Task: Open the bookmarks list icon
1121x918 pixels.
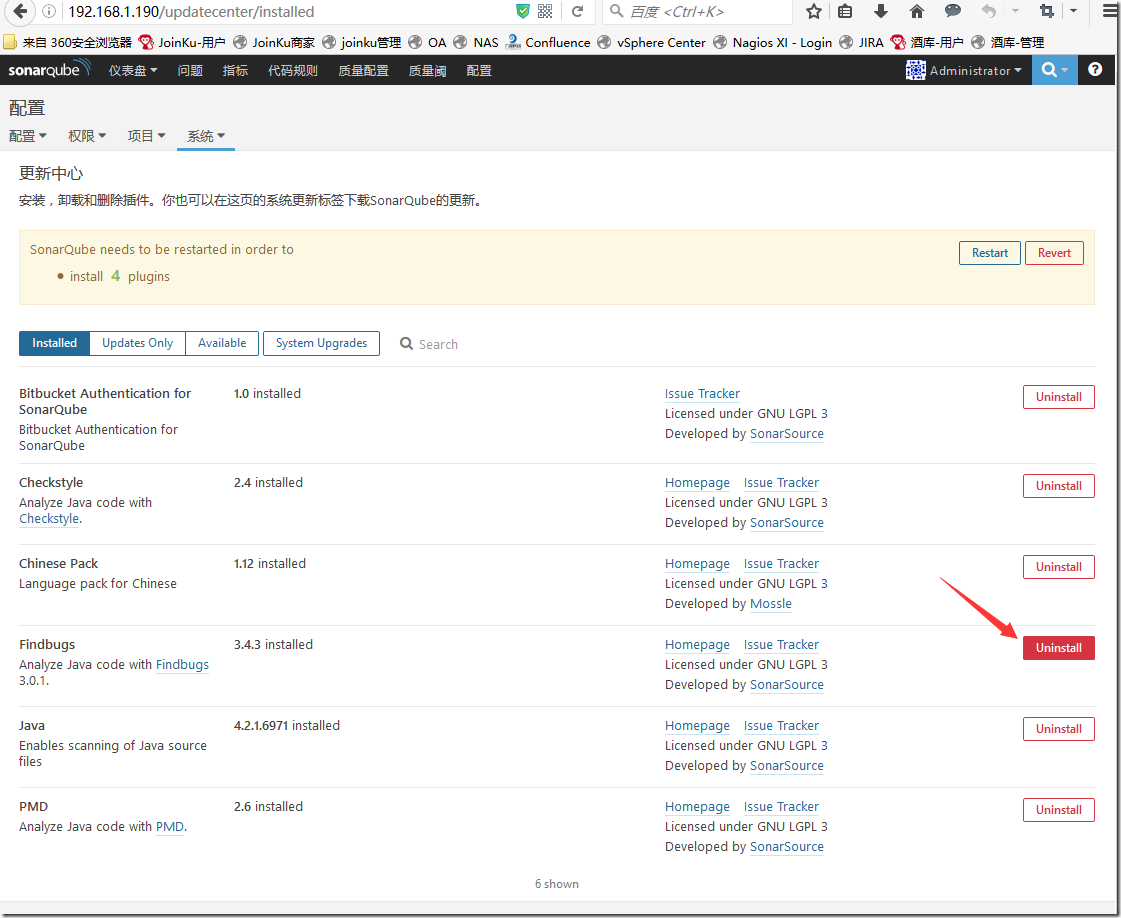Action: 845,11
